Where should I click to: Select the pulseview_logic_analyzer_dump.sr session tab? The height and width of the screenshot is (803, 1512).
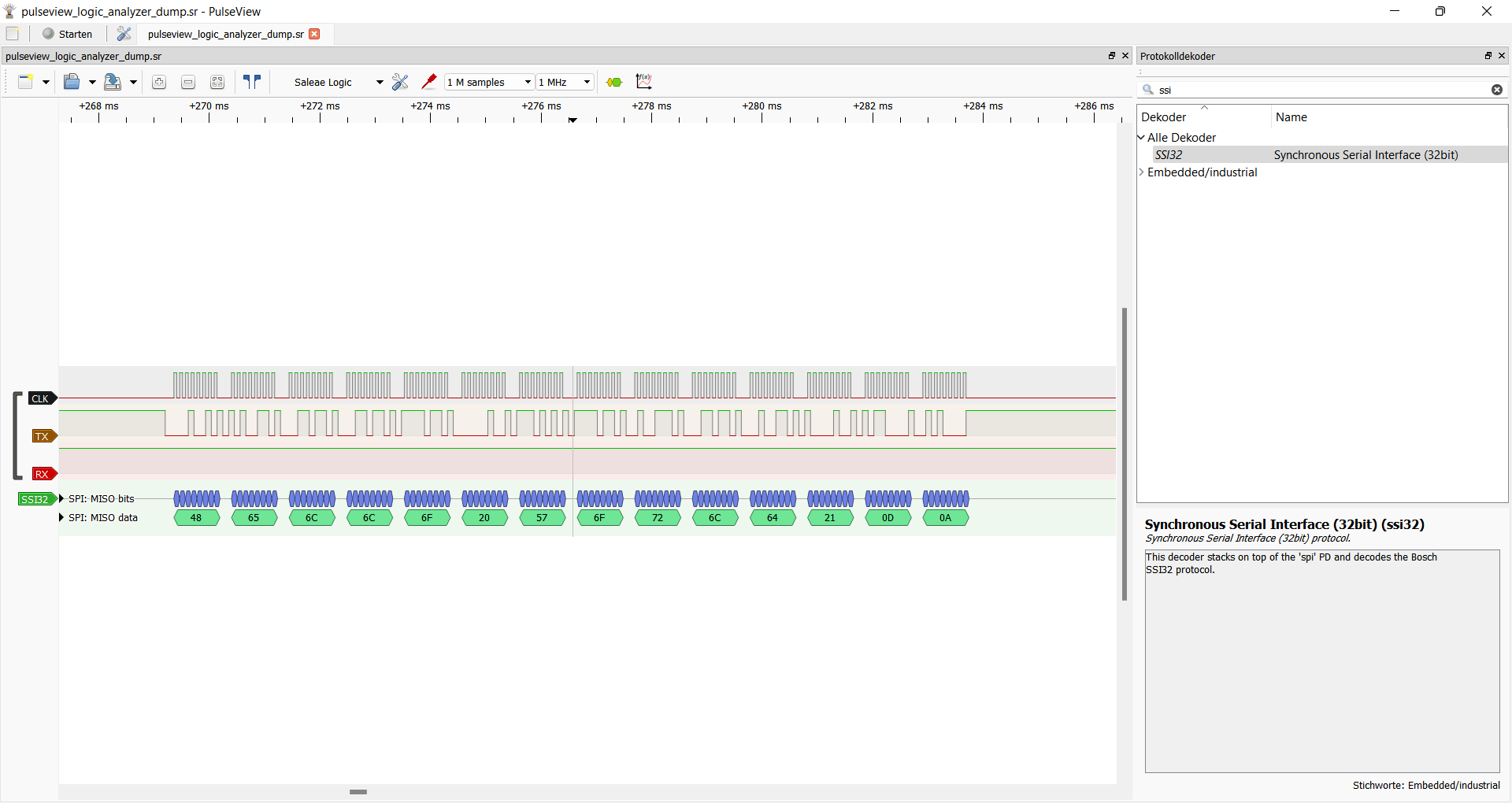225,34
